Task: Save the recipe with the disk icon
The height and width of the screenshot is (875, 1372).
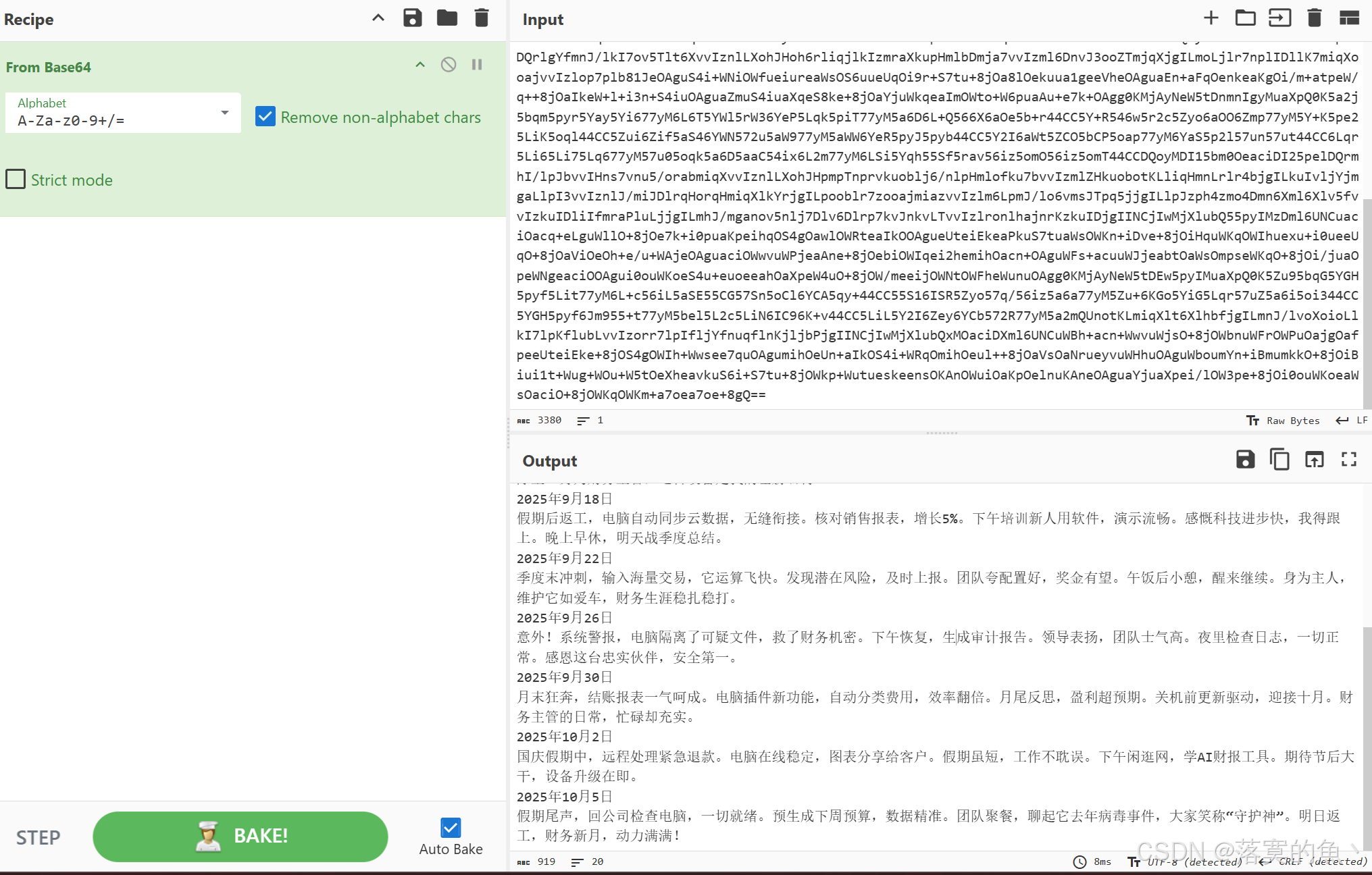Action: [412, 18]
